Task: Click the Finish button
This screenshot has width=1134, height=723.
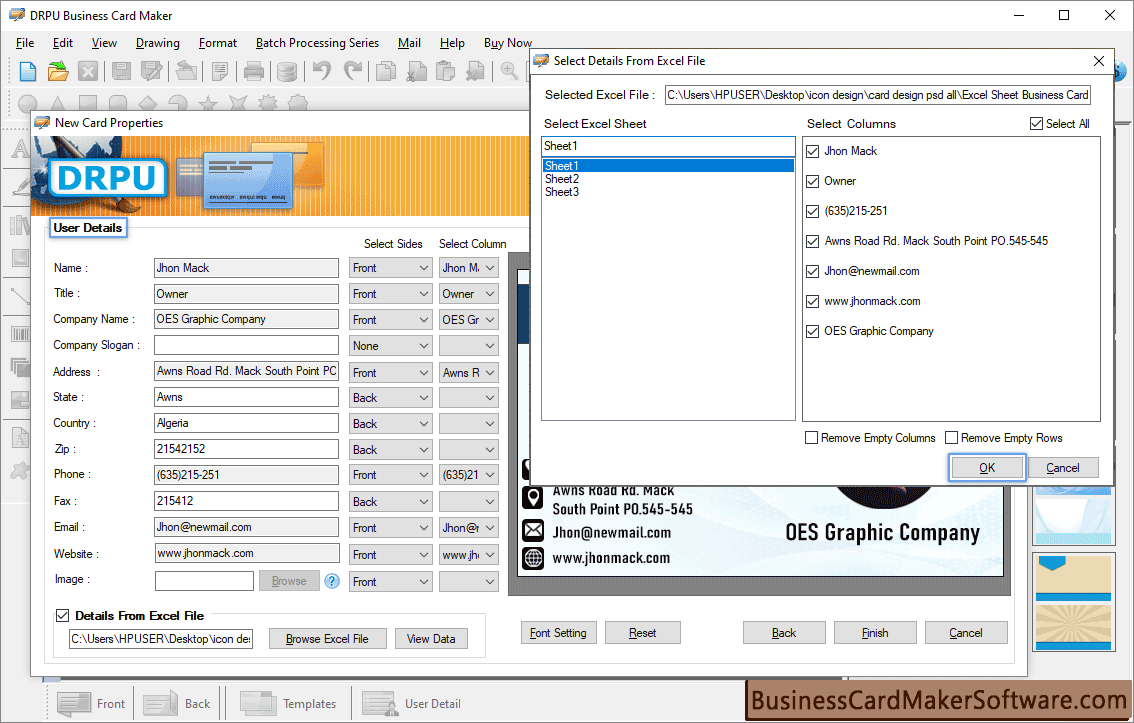Action: [875, 633]
